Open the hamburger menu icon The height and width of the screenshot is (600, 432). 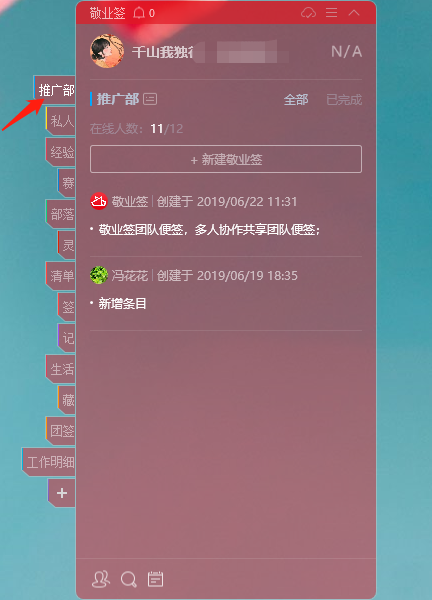tap(331, 13)
